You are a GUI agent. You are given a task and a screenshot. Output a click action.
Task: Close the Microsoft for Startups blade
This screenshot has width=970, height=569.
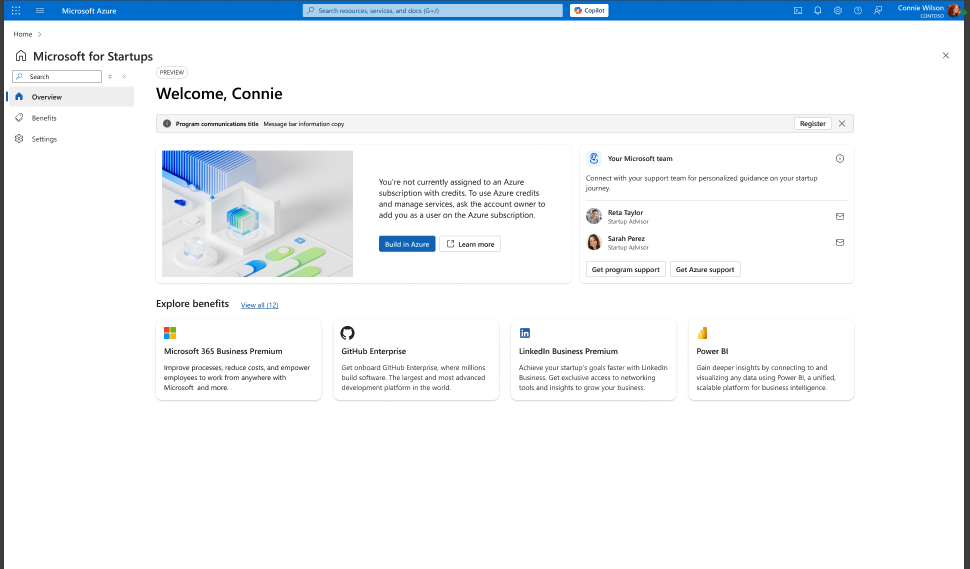point(945,56)
